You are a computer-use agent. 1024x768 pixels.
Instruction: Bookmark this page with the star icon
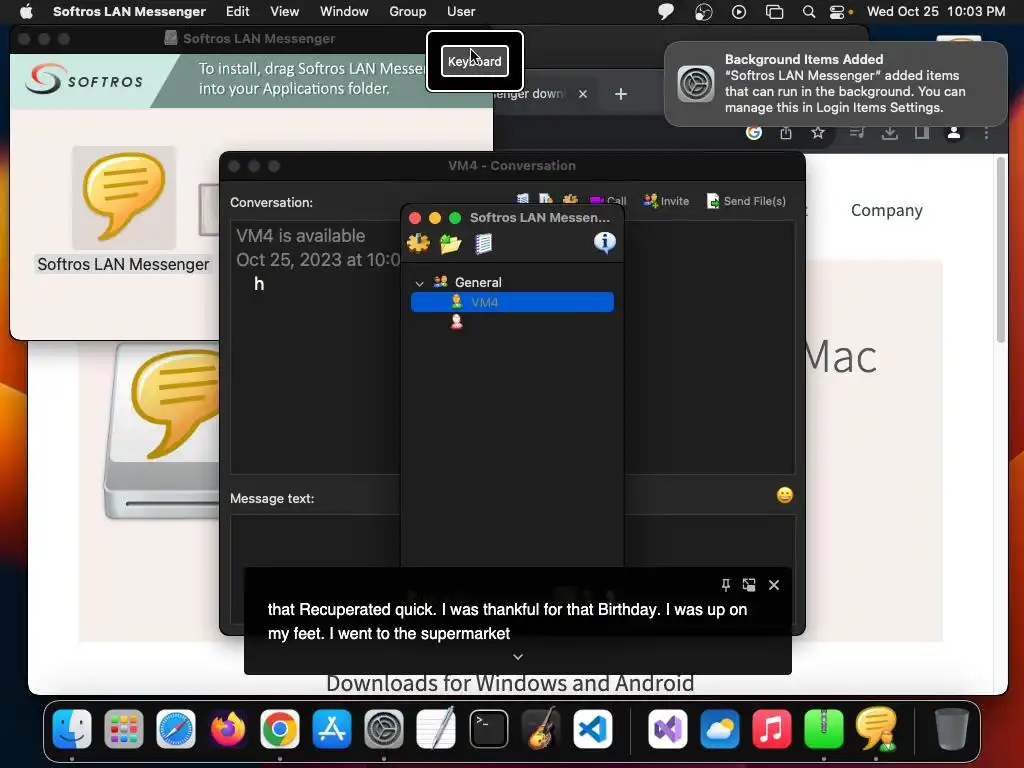[818, 133]
